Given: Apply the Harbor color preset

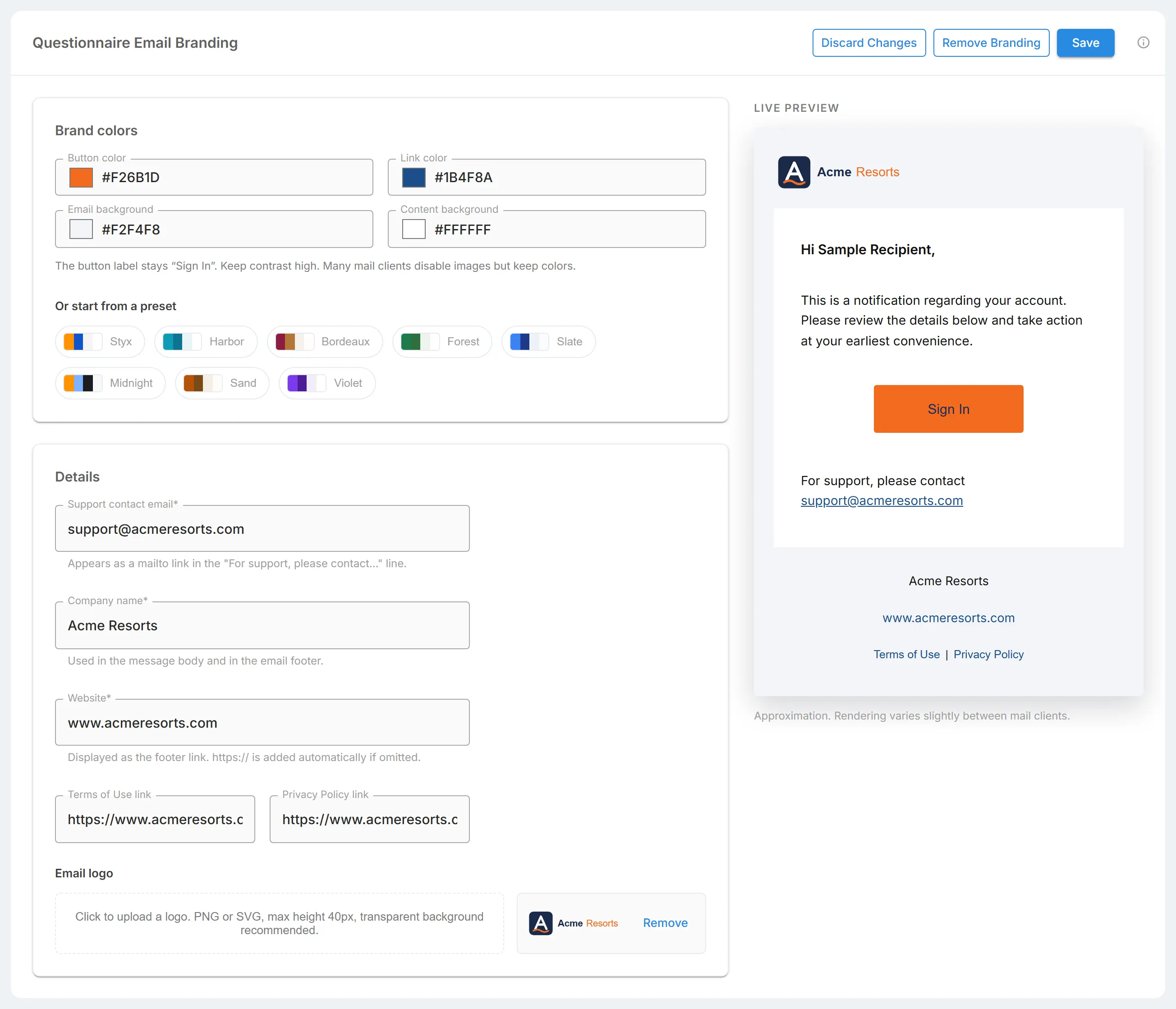Looking at the screenshot, I should 206,342.
